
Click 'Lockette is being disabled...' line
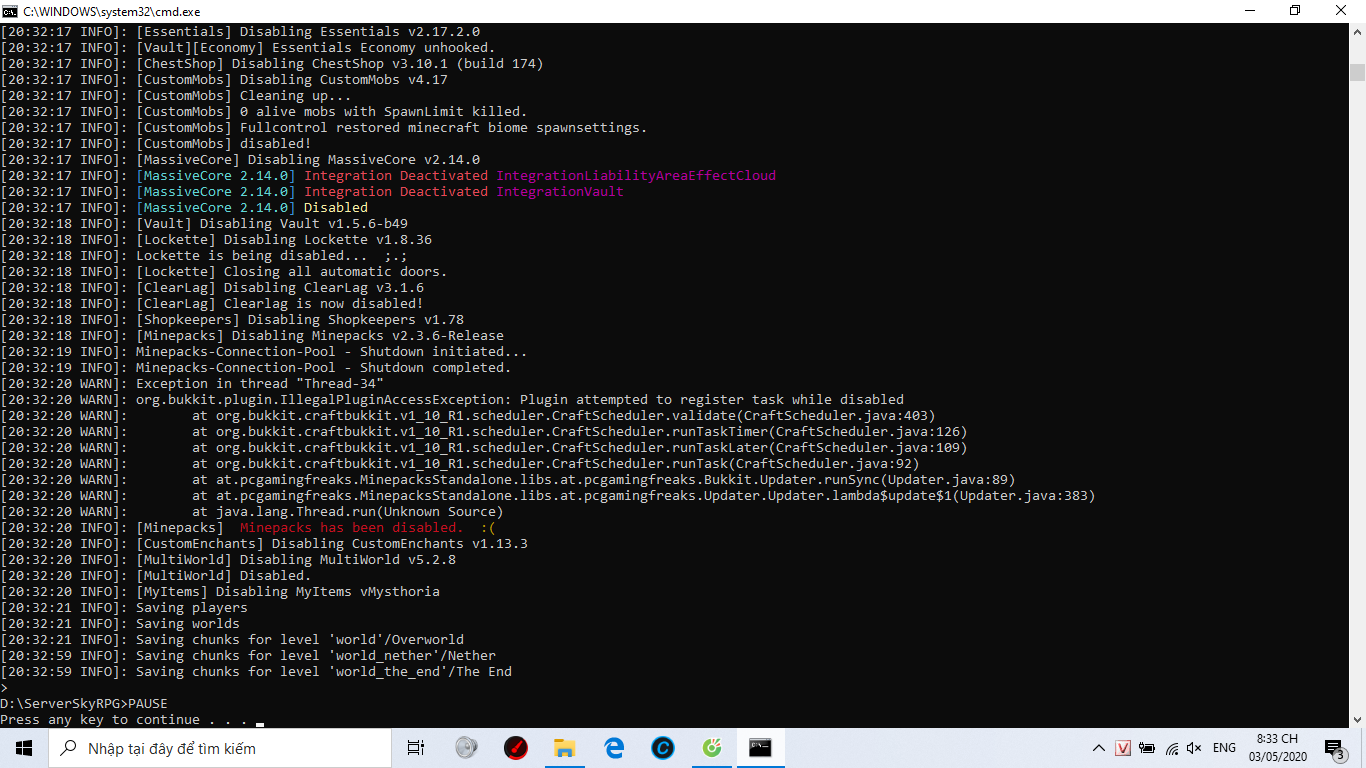[204, 255]
